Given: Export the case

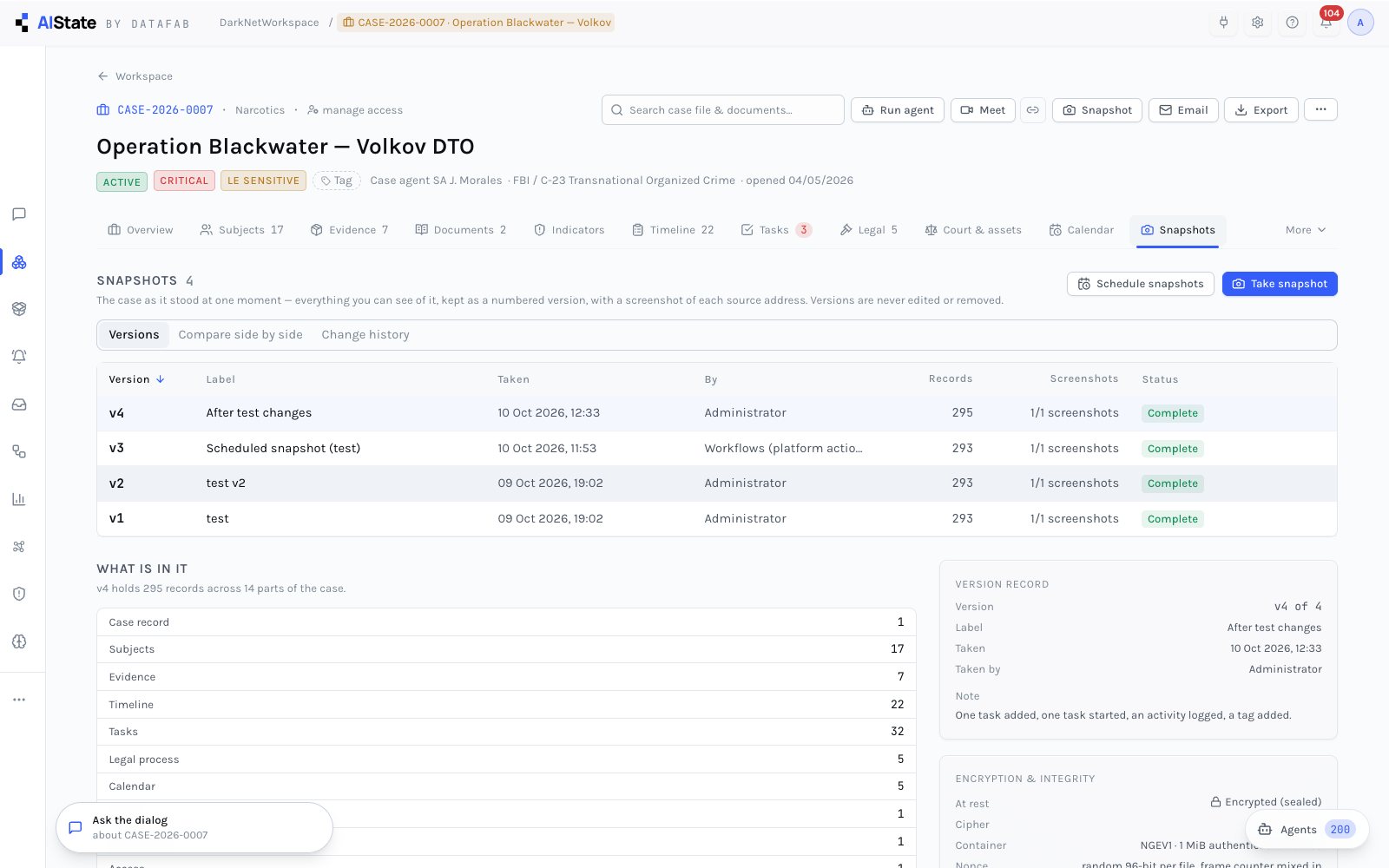Looking at the screenshot, I should coord(1261,110).
